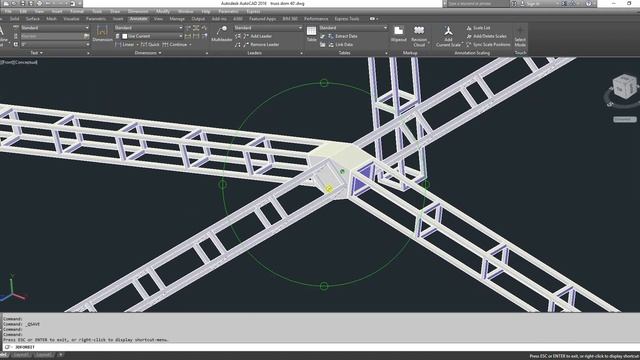Click the Find text input field
The image size is (640, 360).
pos(51,36)
